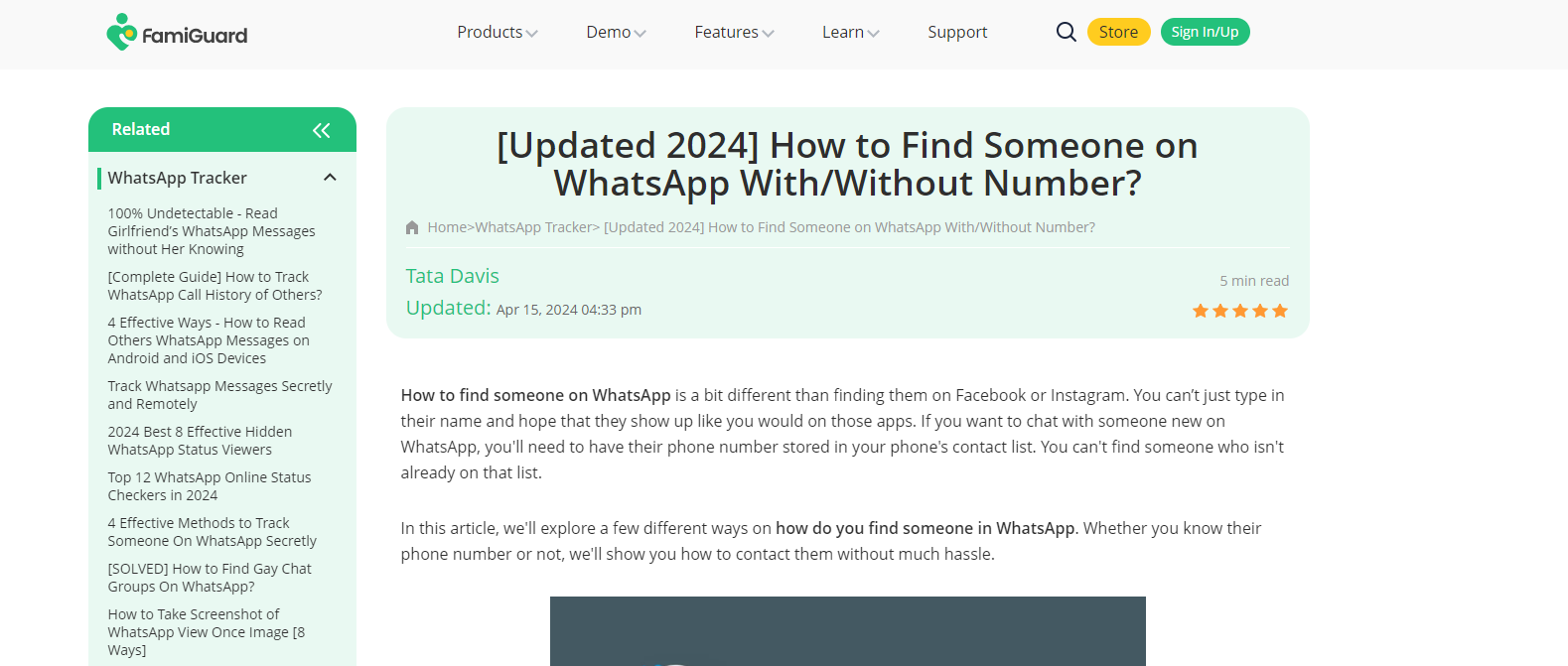
Task: Expand the Products dropdown menu
Action: click(498, 32)
